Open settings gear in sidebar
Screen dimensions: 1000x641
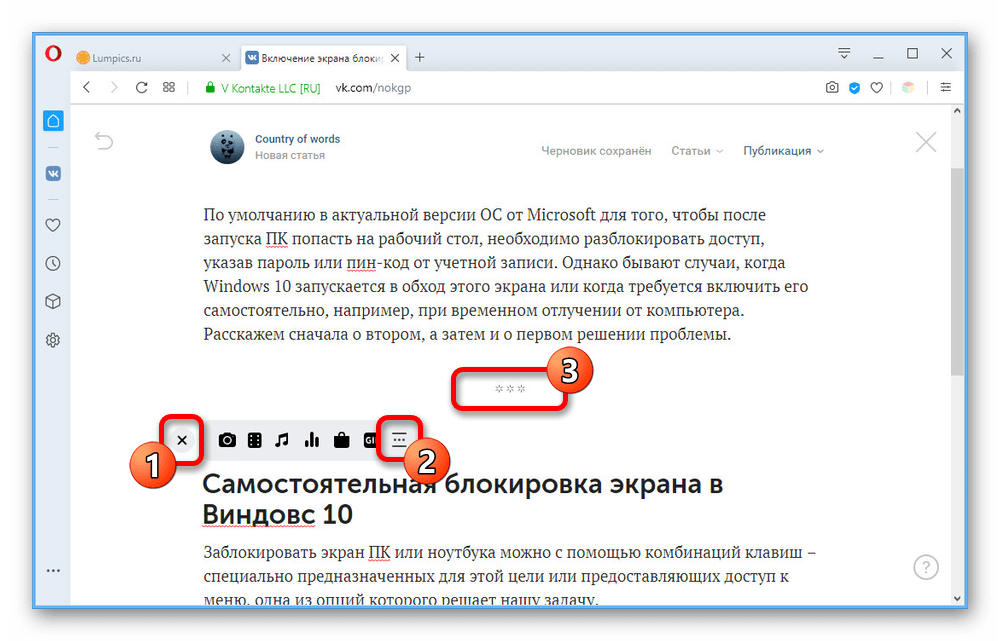(x=54, y=340)
